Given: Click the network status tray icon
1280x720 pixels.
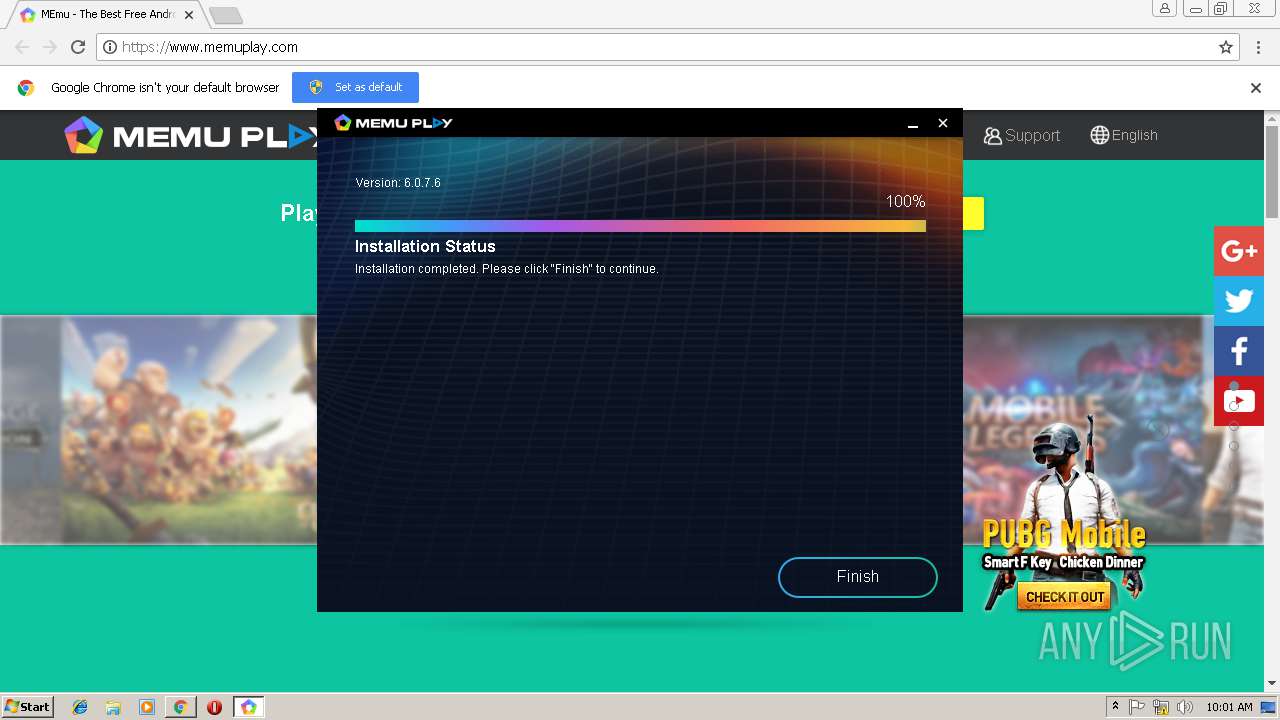Looking at the screenshot, I should pyautogui.click(x=1161, y=707).
